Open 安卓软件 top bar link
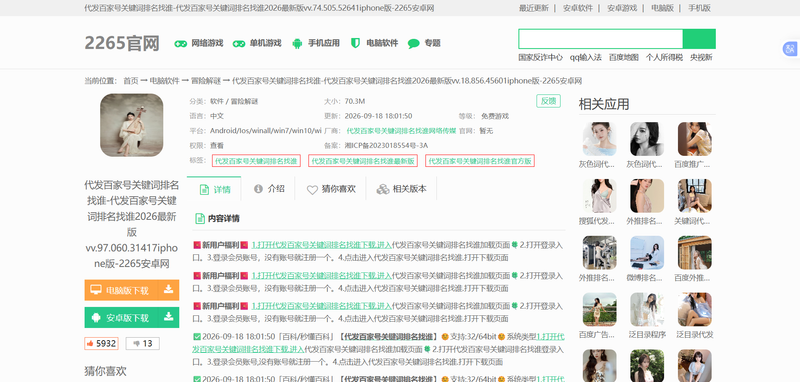The width and height of the screenshot is (800, 382). (x=578, y=8)
